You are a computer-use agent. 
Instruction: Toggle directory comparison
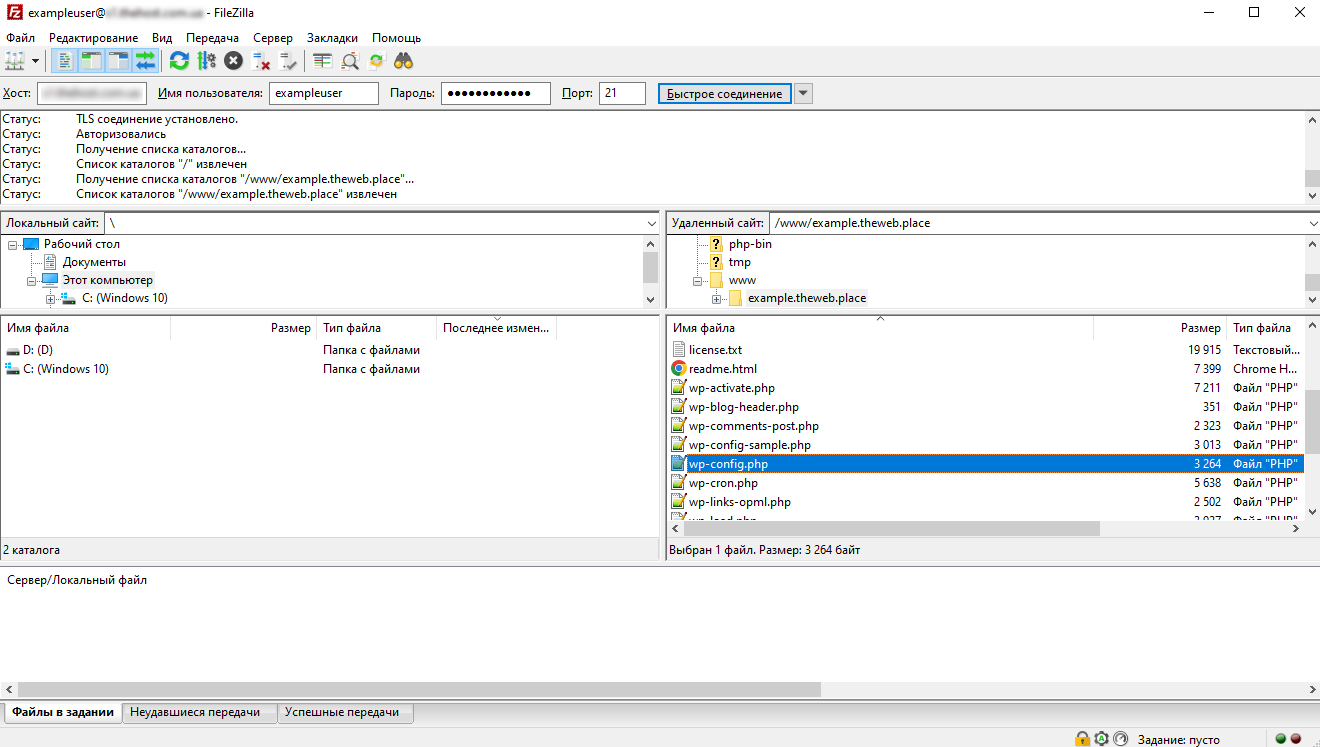pos(349,61)
